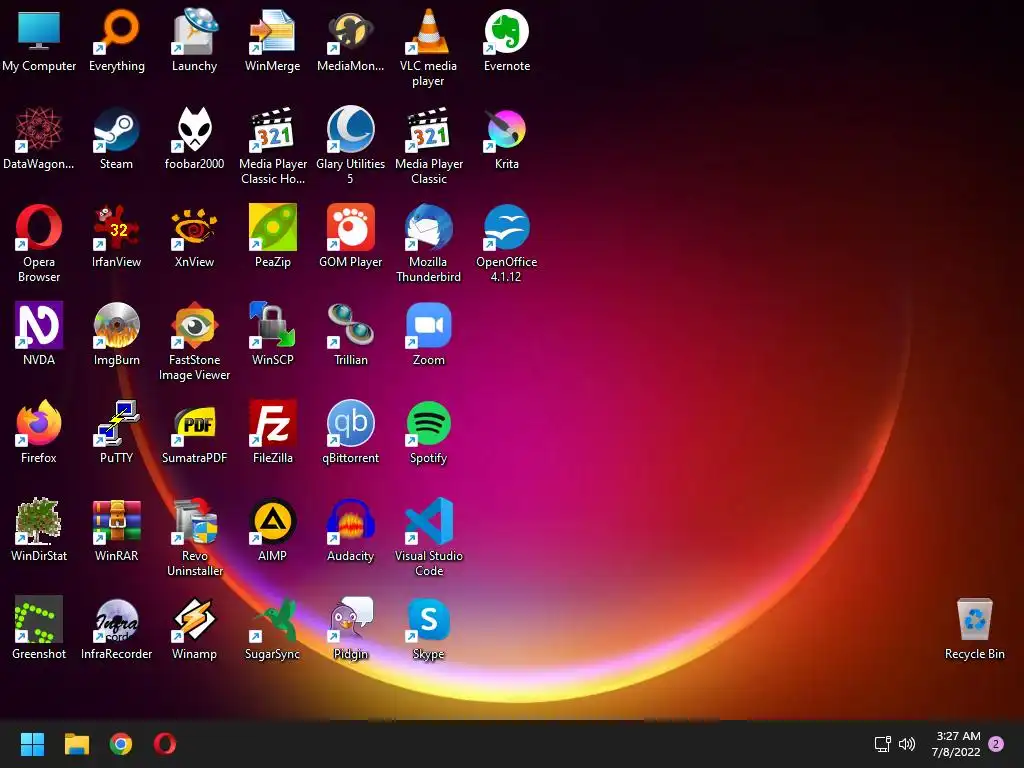The image size is (1024, 768).
Task: Select the FileZilla icon
Action: coord(272,423)
